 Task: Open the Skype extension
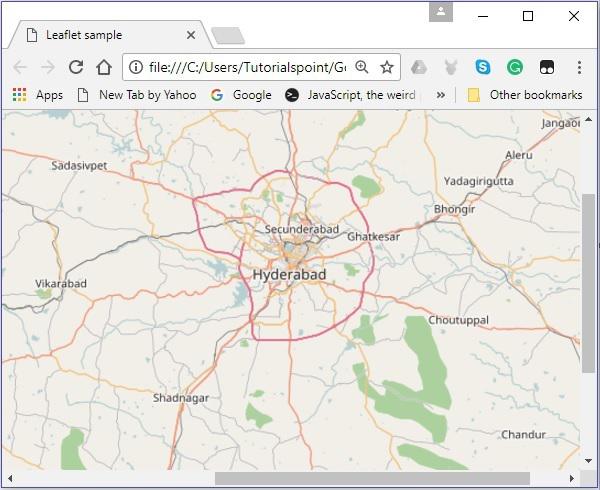tap(483, 67)
